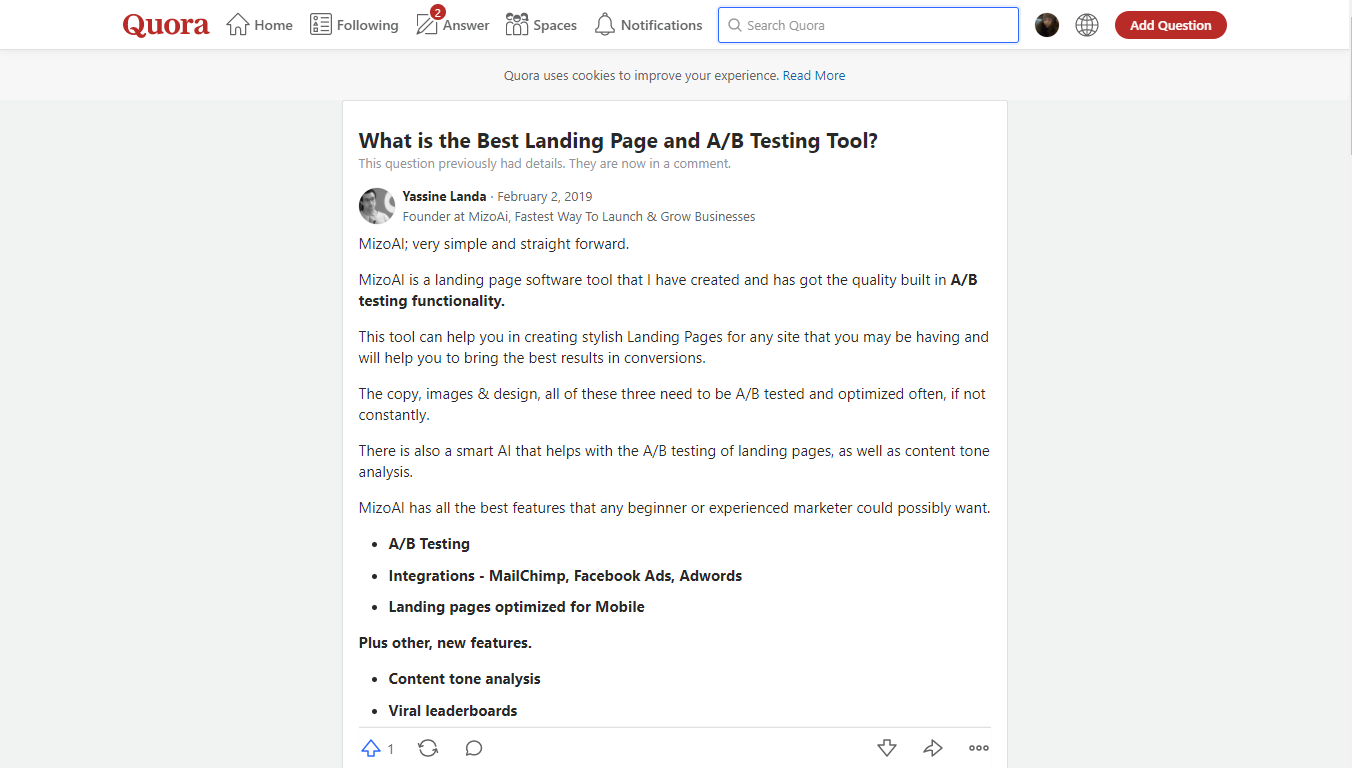Open the Following tab
The width and height of the screenshot is (1352, 772).
click(354, 25)
